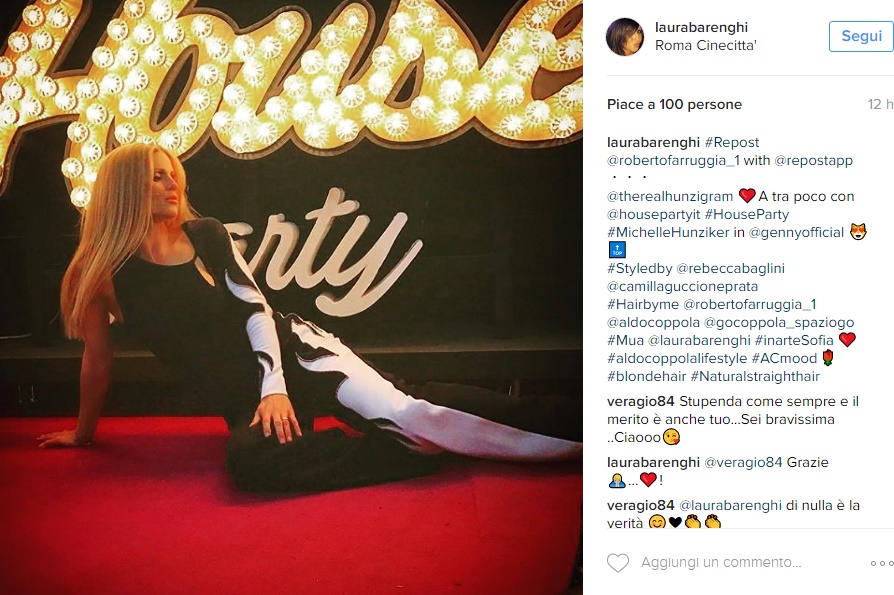Open laurabarenghi username in header
894x595 pixels.
(x=701, y=27)
